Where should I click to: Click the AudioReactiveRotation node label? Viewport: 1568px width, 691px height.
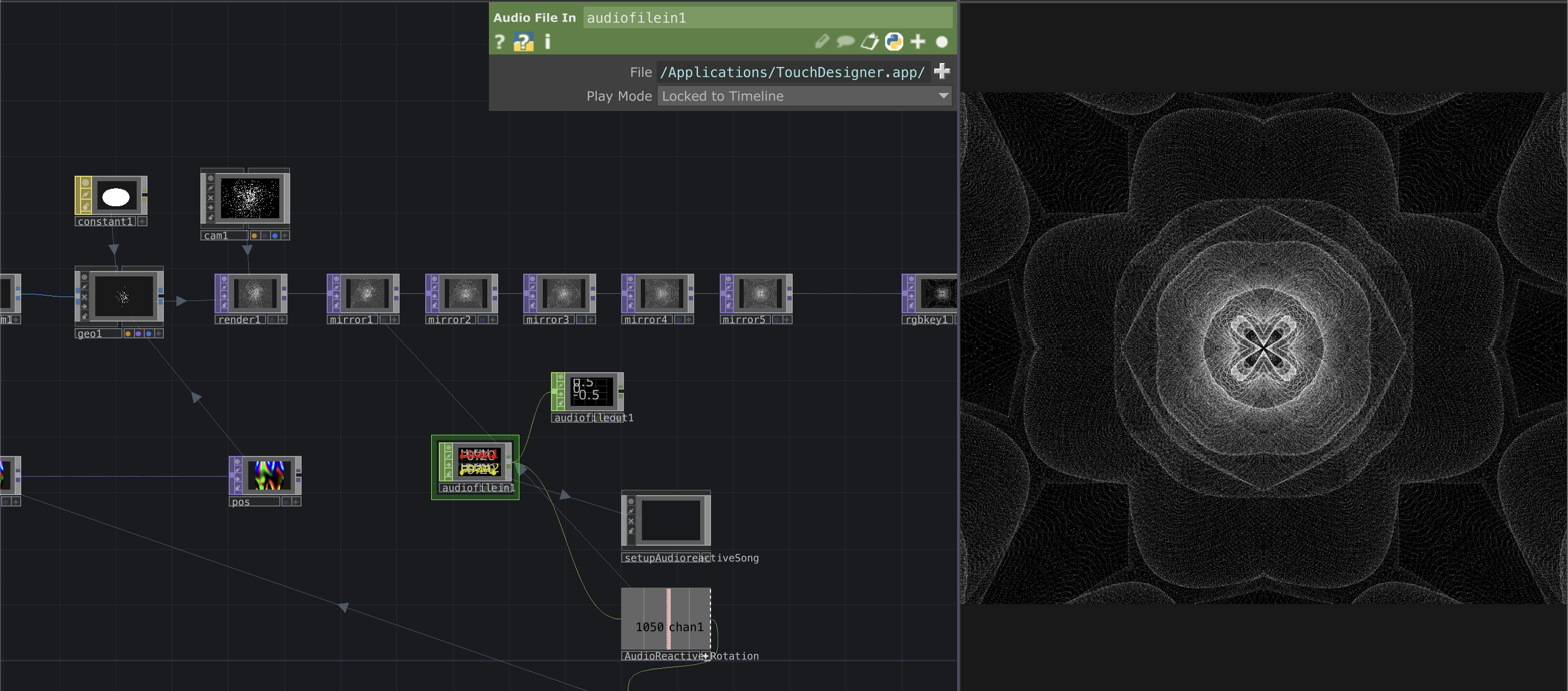click(691, 656)
